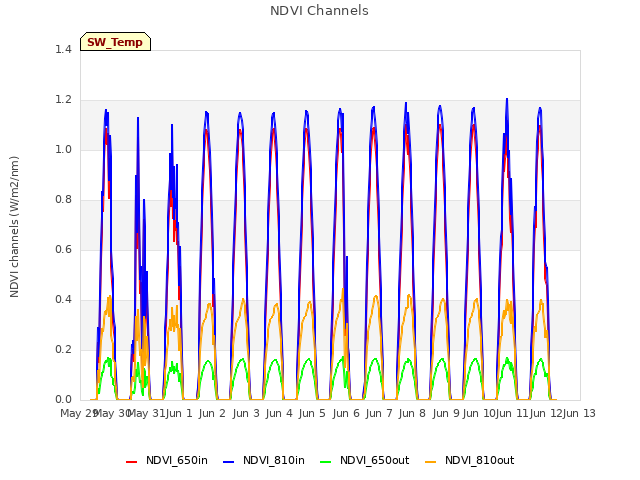Viewport: 640px width, 480px height.
Task: Click the SW_Temp label tab
Action: (x=116, y=42)
